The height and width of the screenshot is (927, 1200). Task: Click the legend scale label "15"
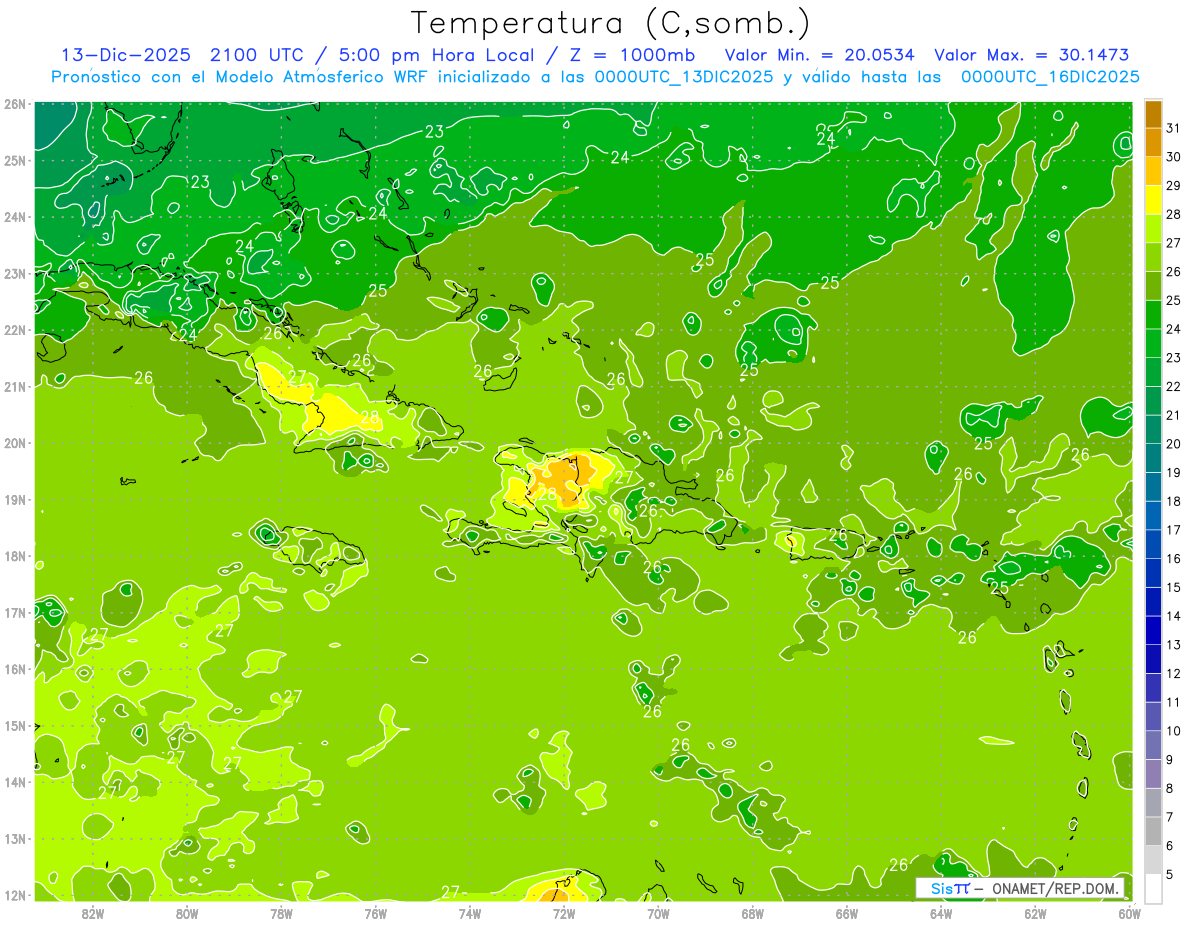click(x=1174, y=587)
